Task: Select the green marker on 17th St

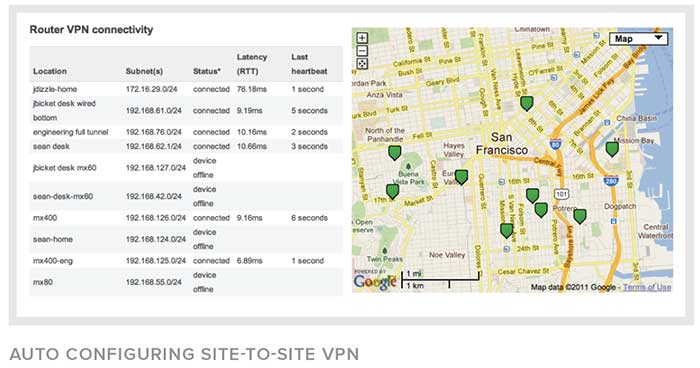Action: click(392, 191)
